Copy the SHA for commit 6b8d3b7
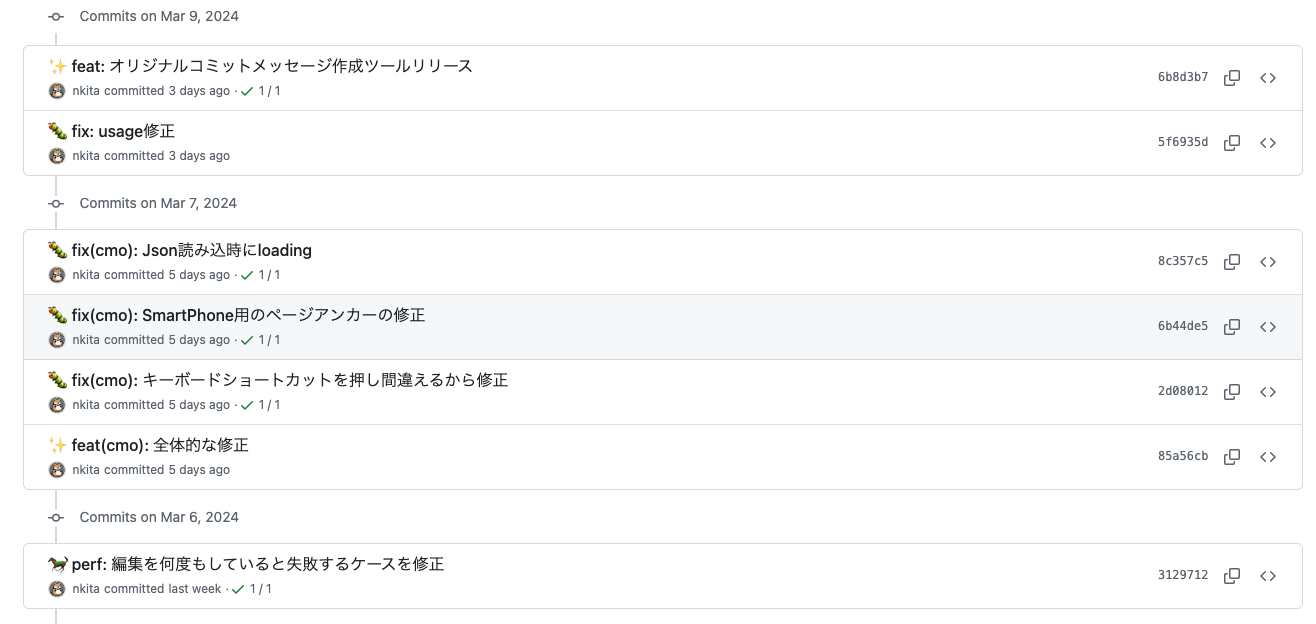 pos(1232,77)
